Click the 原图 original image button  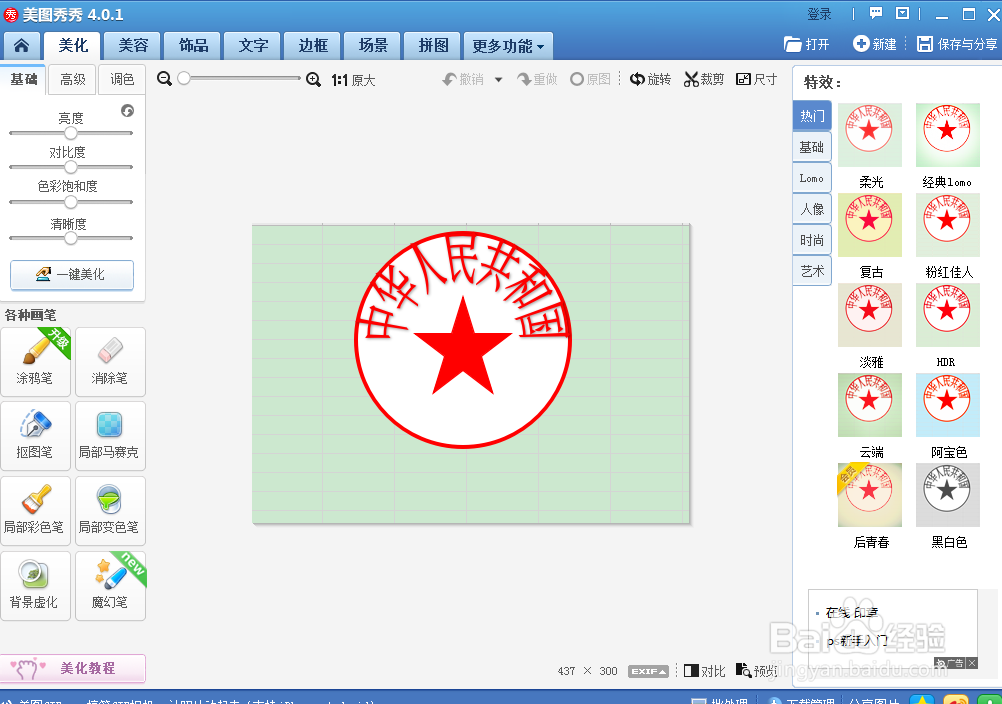[x=590, y=79]
